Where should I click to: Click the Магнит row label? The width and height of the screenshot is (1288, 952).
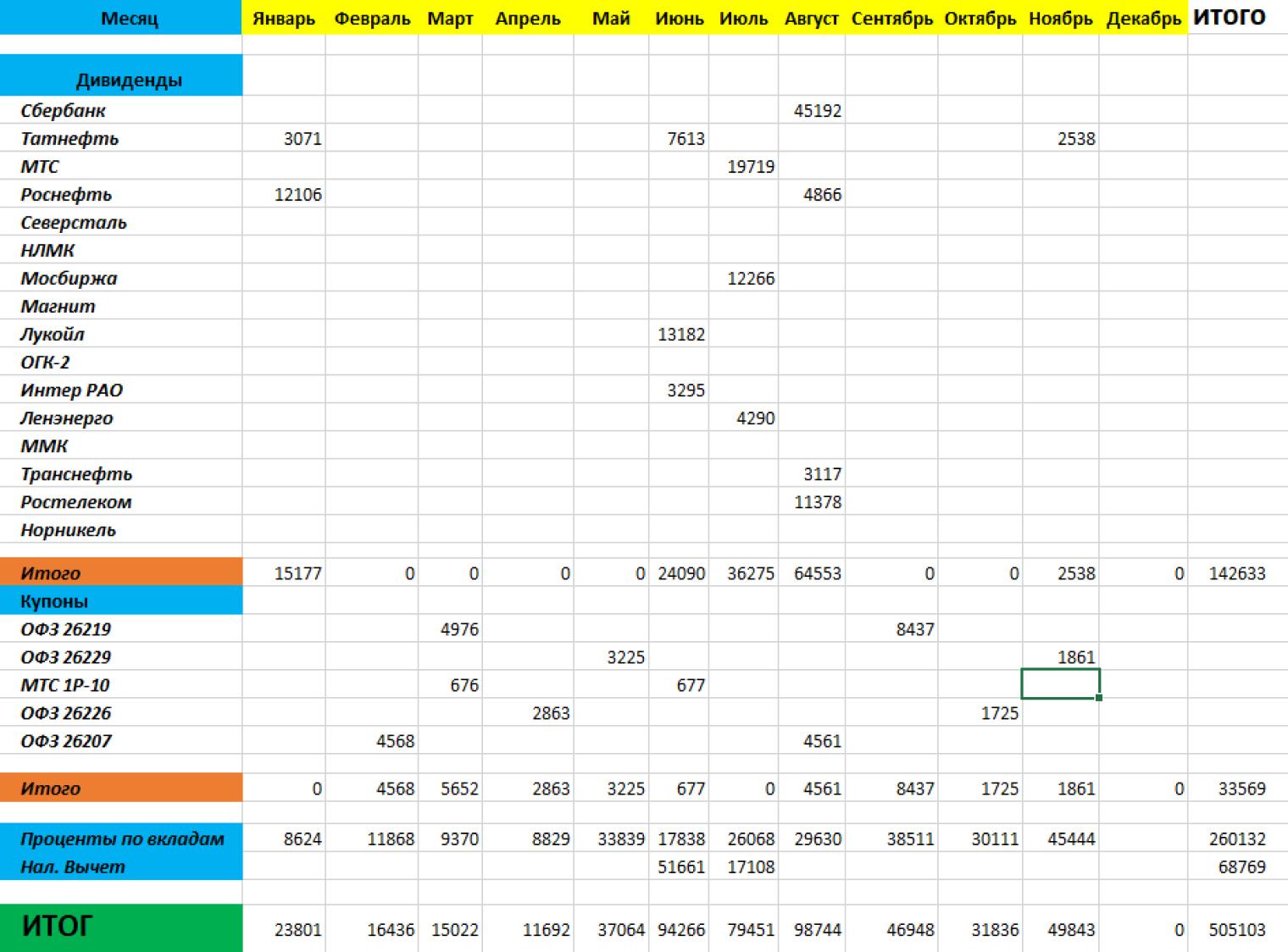pos(58,306)
